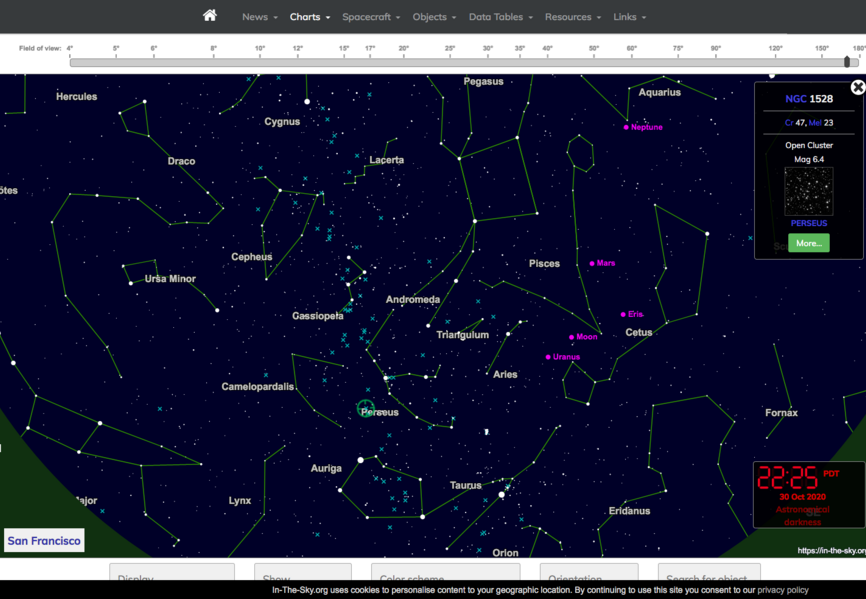
Task: Click the Cygnus constellation label
Action: coord(282,121)
